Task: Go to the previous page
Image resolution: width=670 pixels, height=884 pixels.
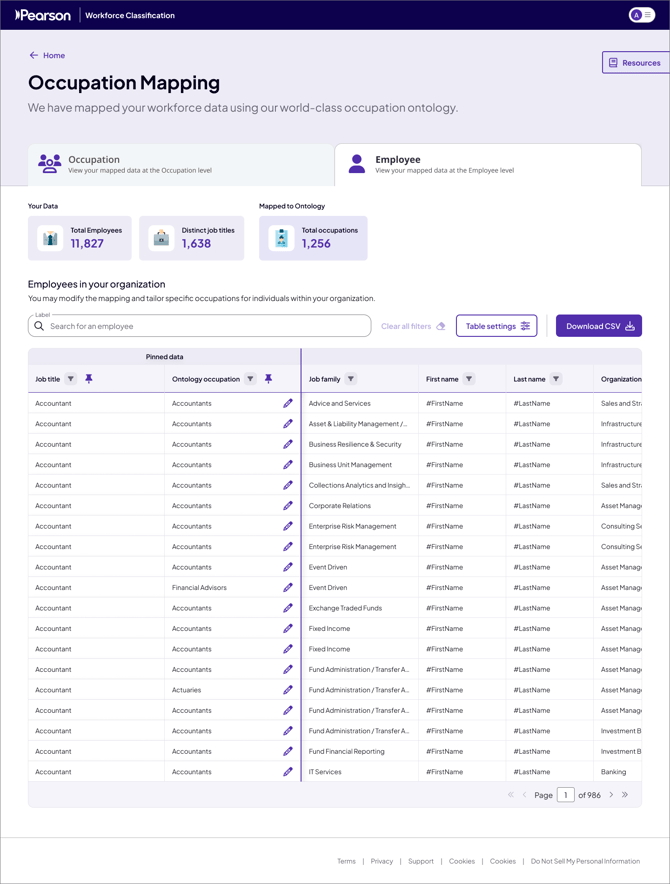Action: click(x=524, y=795)
